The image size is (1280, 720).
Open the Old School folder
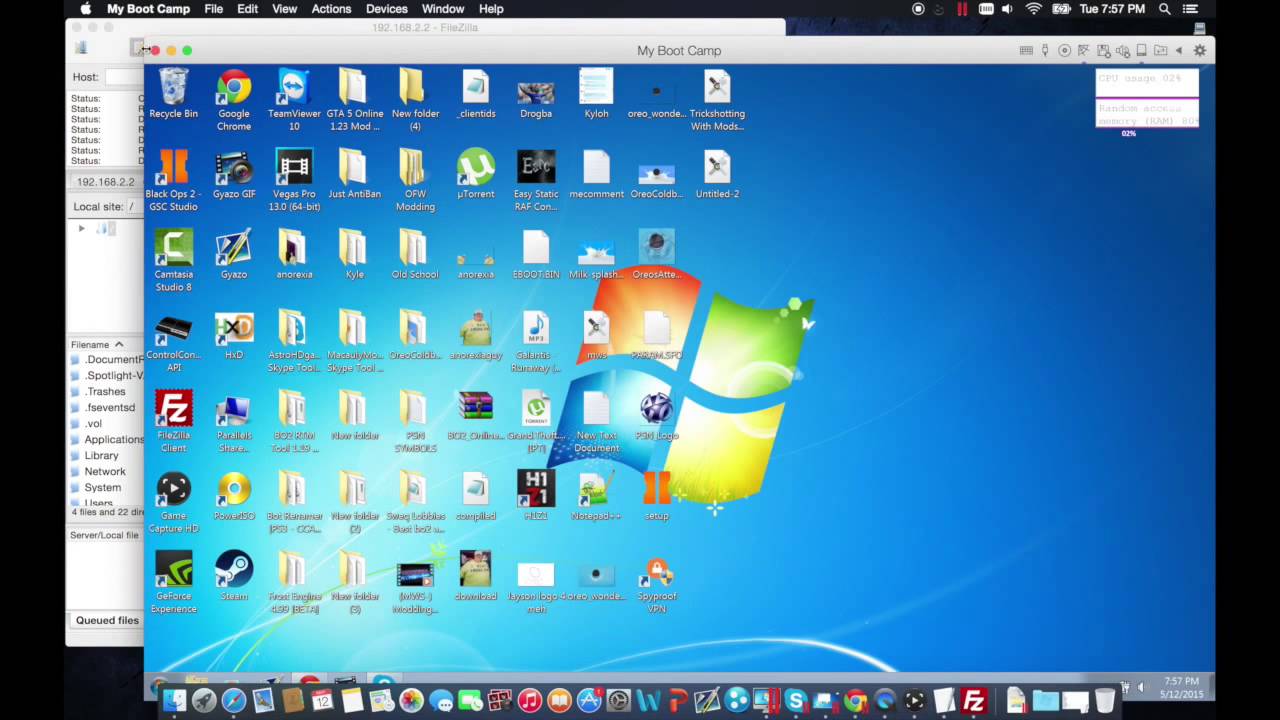pyautogui.click(x=415, y=255)
